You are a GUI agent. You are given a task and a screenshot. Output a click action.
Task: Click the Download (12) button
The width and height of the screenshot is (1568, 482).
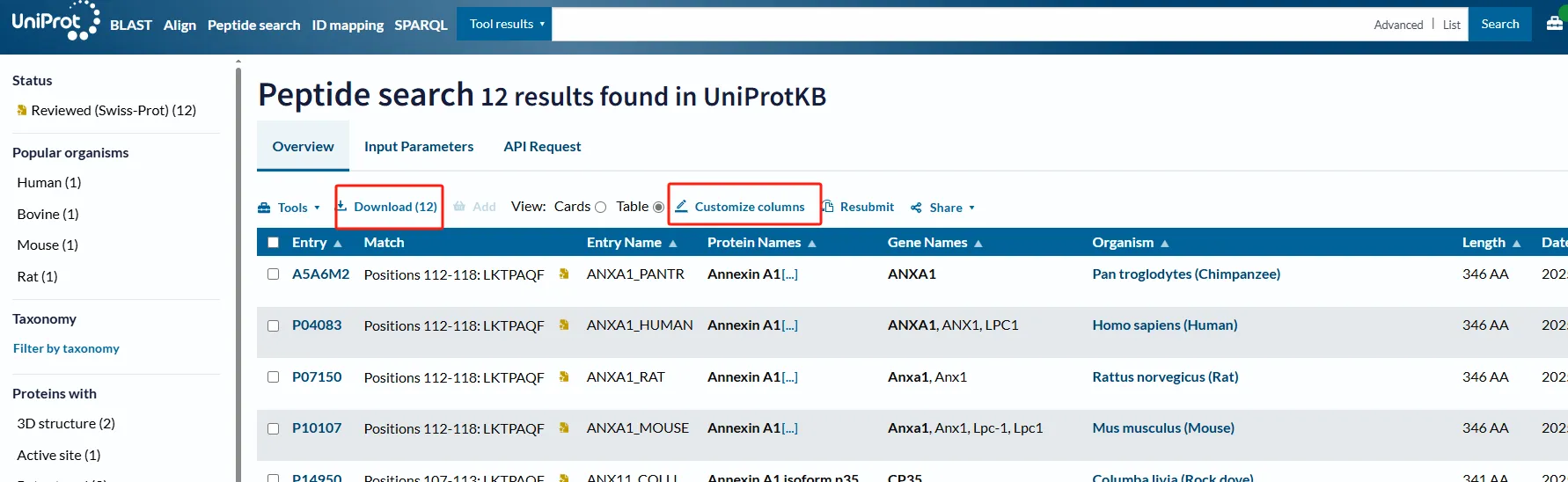pos(389,207)
